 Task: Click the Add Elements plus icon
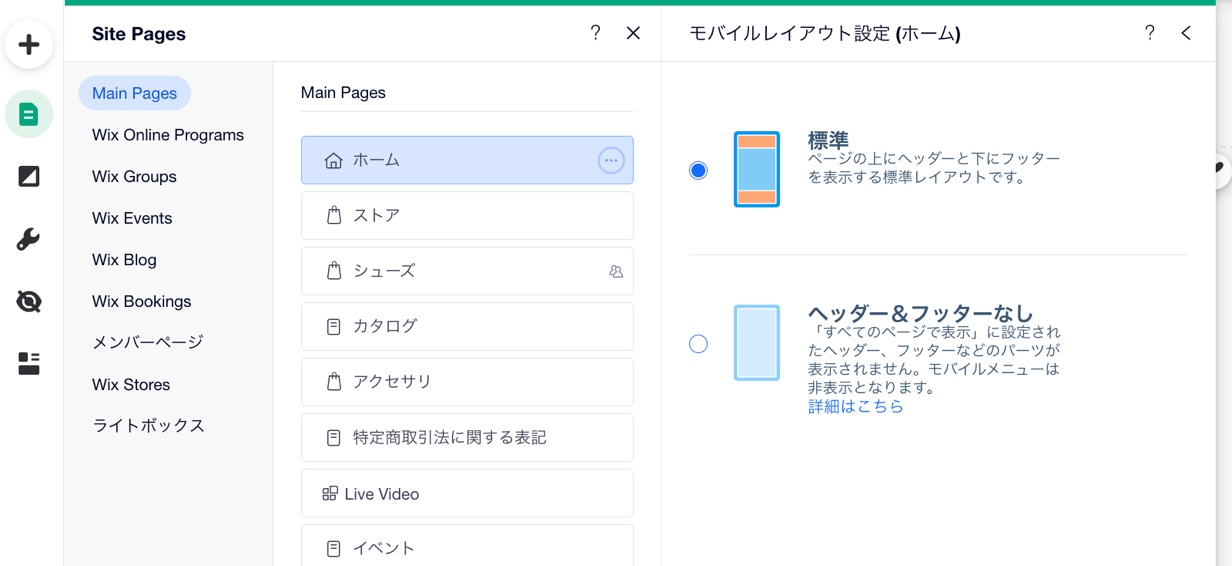tap(29, 45)
